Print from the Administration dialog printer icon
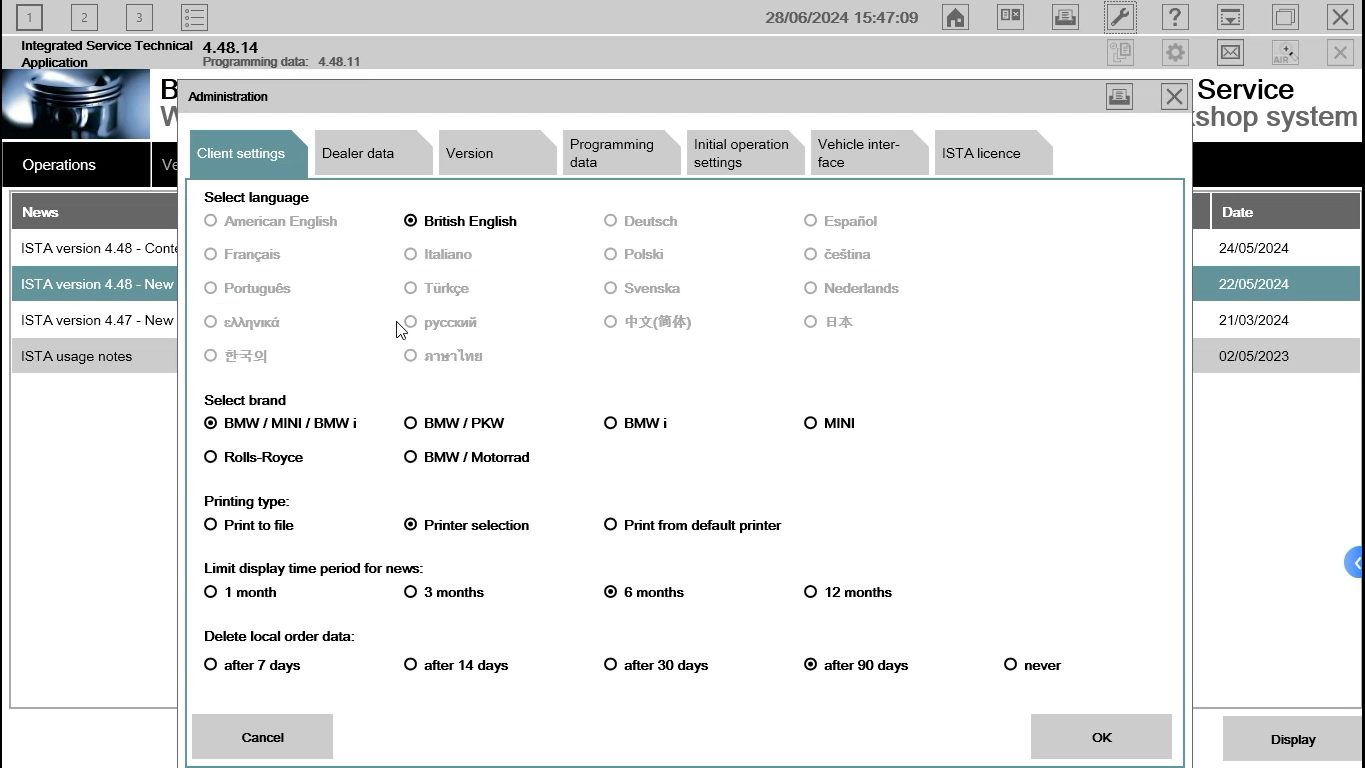The image size is (1365, 768). [1119, 96]
